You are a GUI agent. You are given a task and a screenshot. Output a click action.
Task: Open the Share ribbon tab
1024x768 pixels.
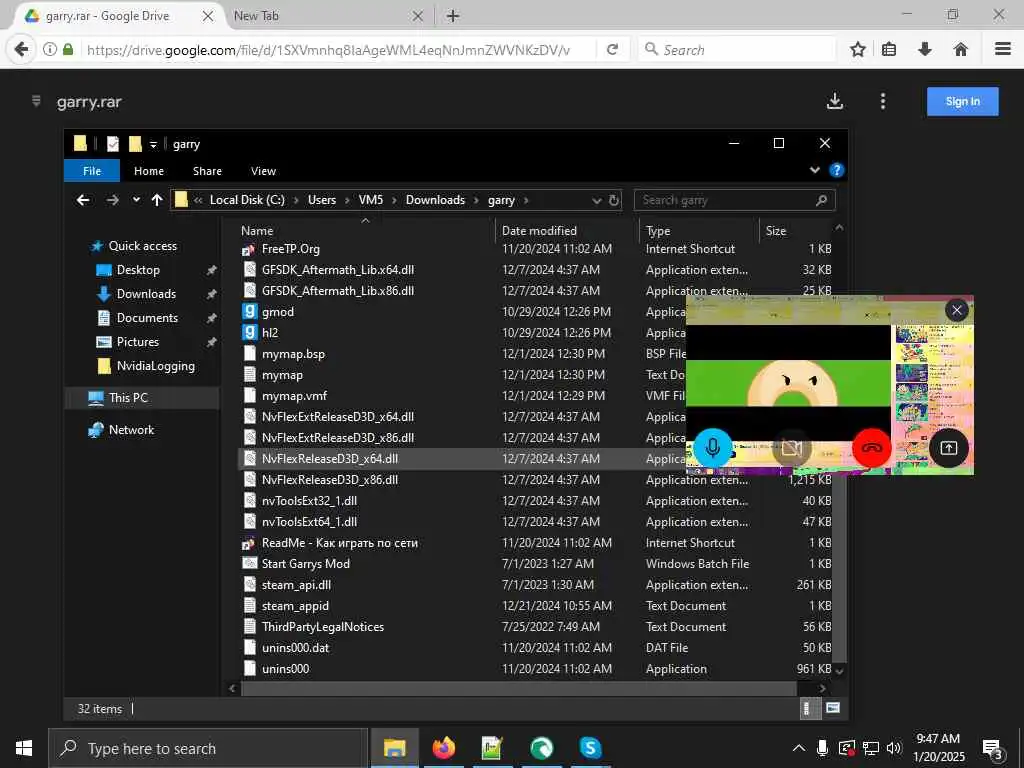tap(207, 171)
